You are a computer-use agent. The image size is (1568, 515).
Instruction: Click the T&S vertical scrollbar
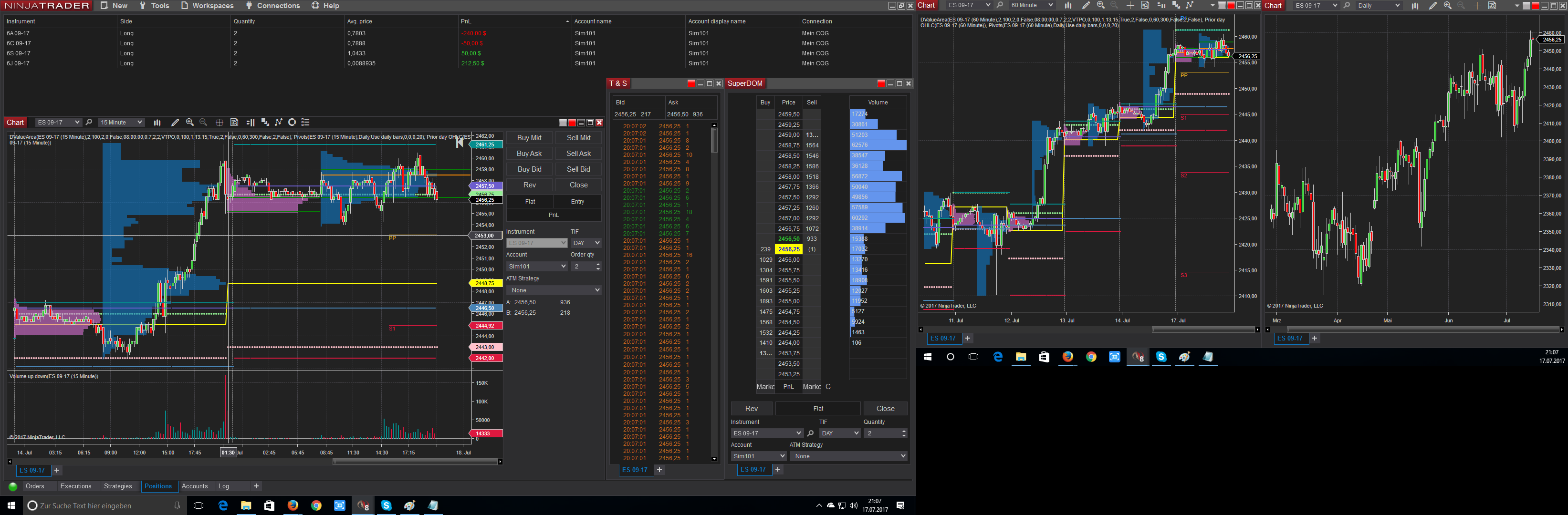point(714,292)
